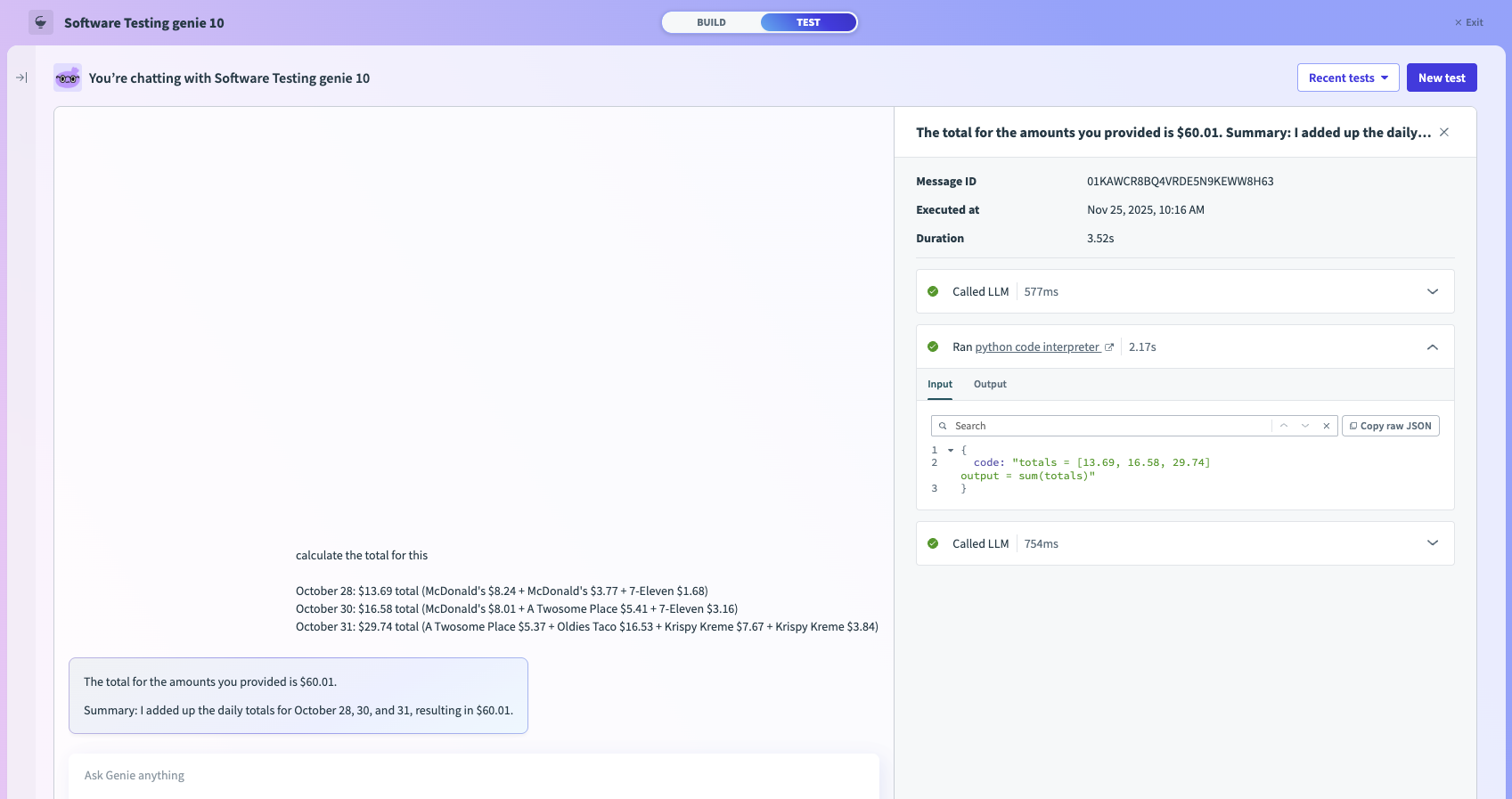Go to next search match arrow
The height and width of the screenshot is (799, 1512).
point(1305,426)
